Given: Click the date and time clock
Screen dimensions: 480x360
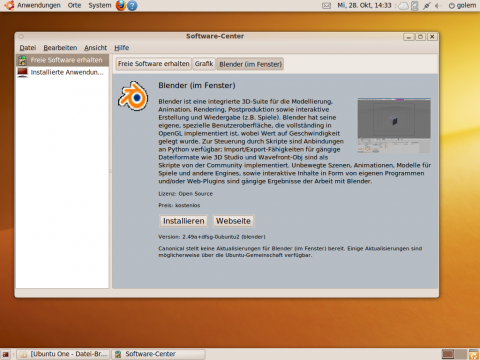Looking at the screenshot, I should point(364,5).
